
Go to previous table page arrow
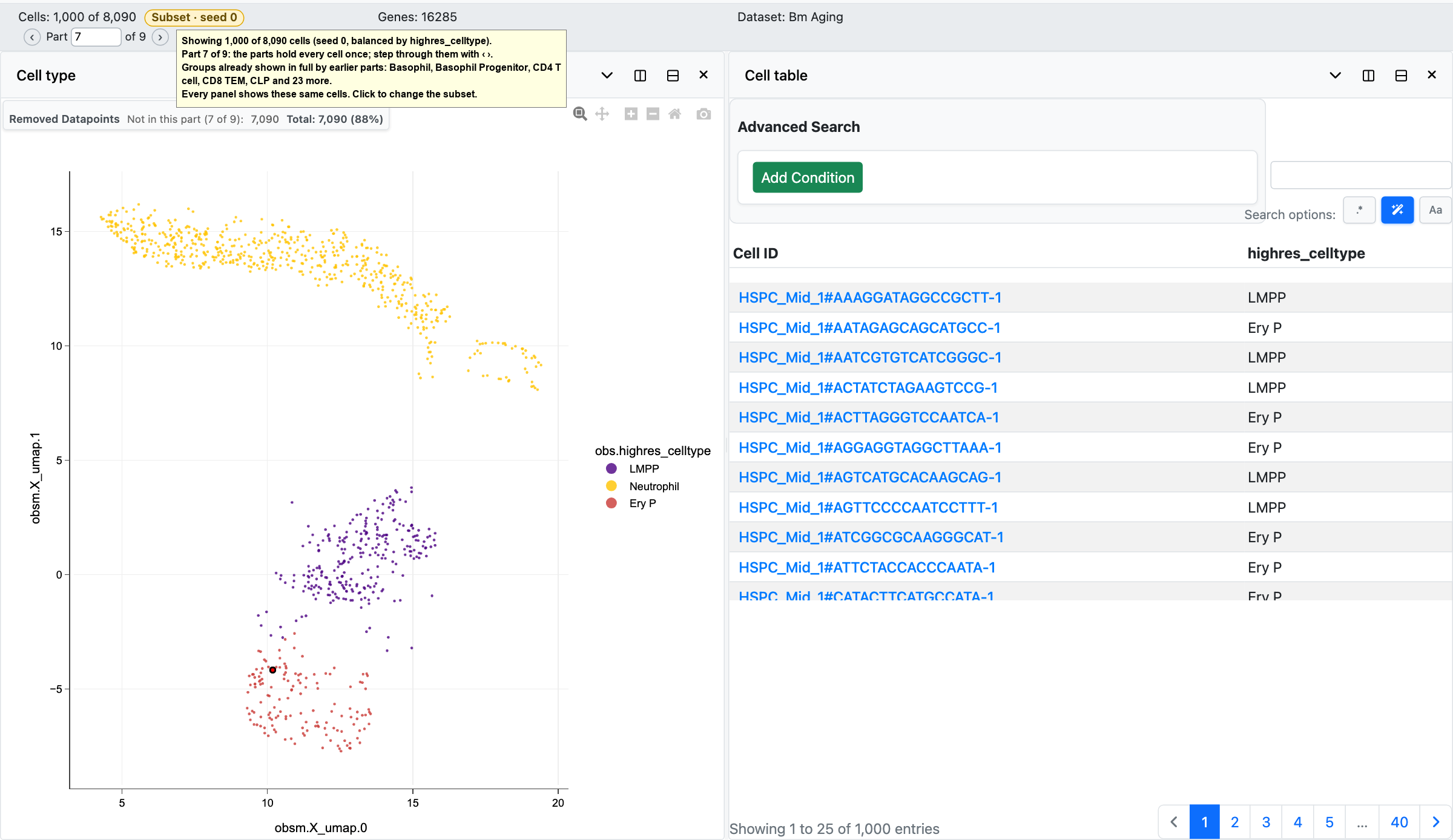pyautogui.click(x=1175, y=822)
